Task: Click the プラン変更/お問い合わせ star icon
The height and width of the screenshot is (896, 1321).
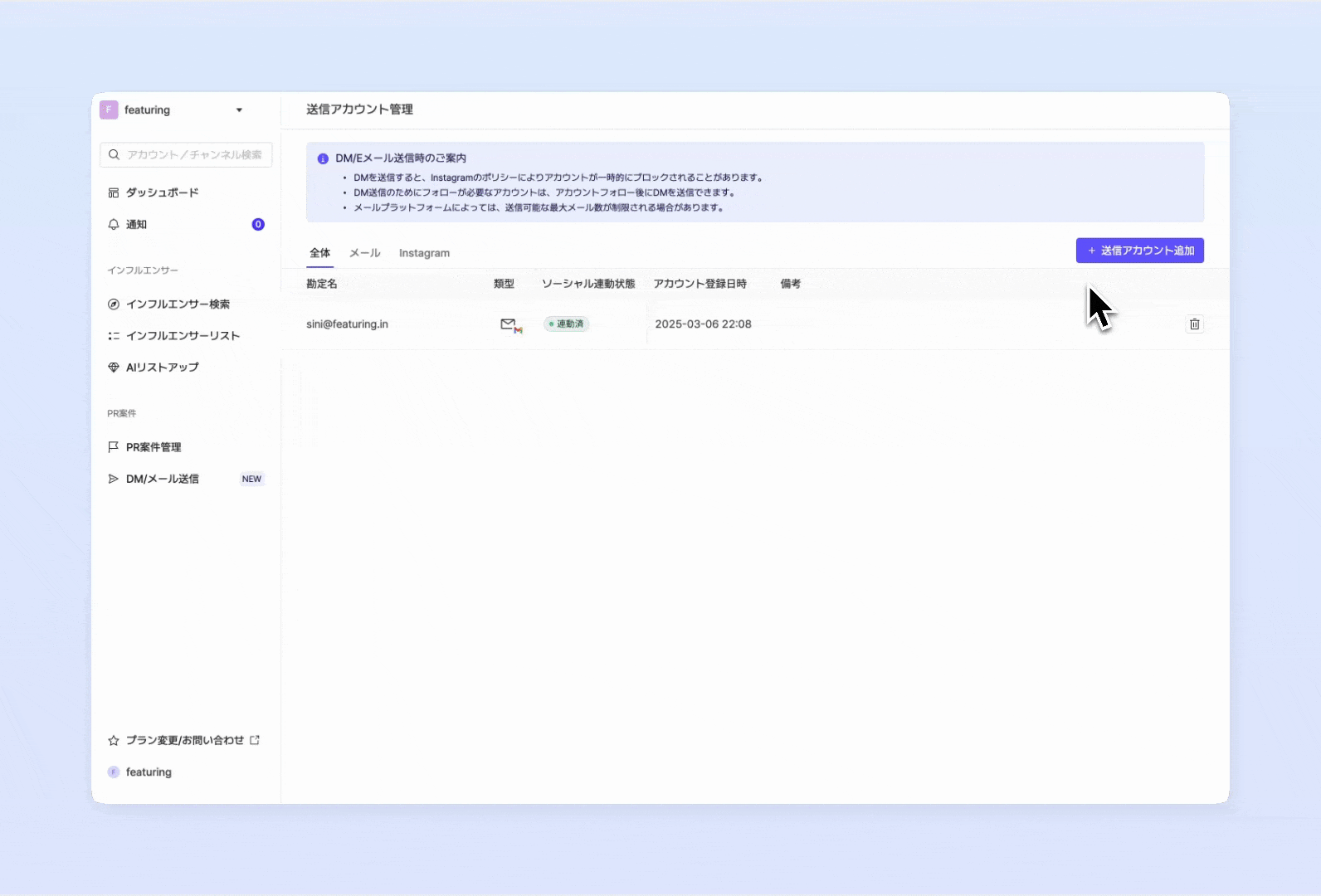Action: (114, 741)
